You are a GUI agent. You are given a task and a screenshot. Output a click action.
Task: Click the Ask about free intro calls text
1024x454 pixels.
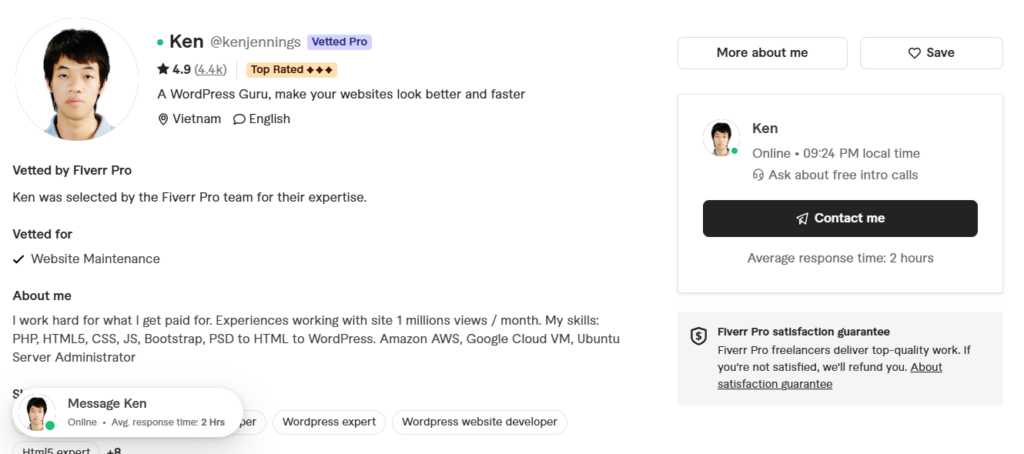[843, 175]
